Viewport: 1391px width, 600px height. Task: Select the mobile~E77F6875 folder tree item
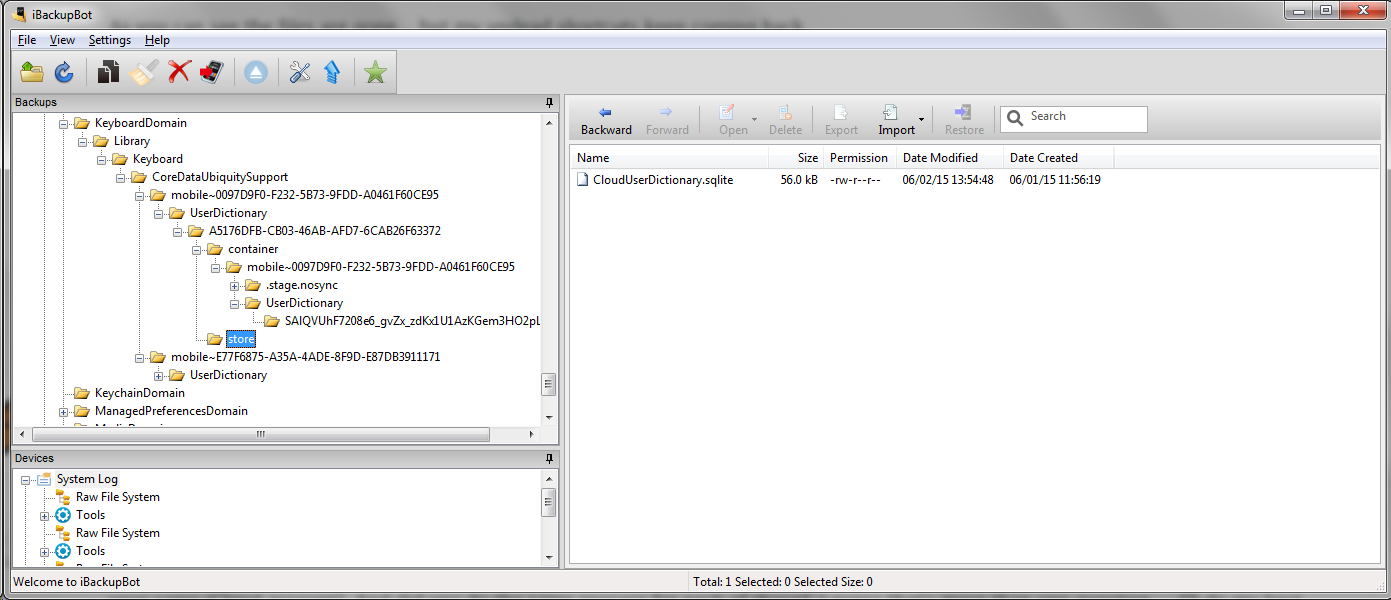coord(305,357)
